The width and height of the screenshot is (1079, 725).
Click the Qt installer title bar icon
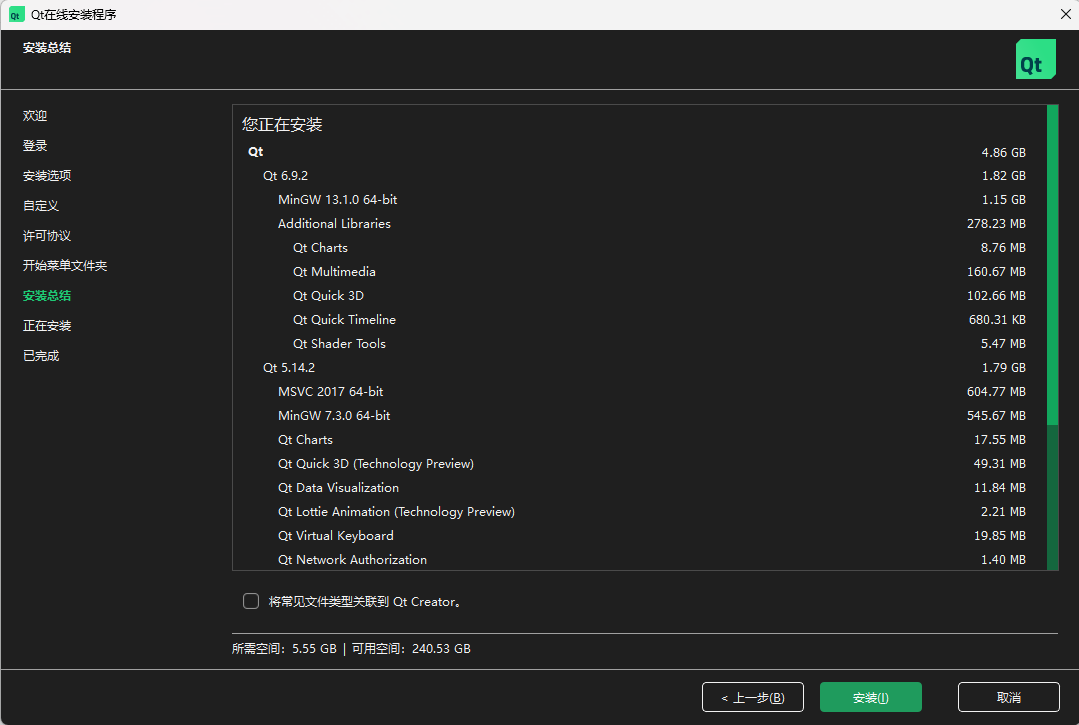pos(16,14)
